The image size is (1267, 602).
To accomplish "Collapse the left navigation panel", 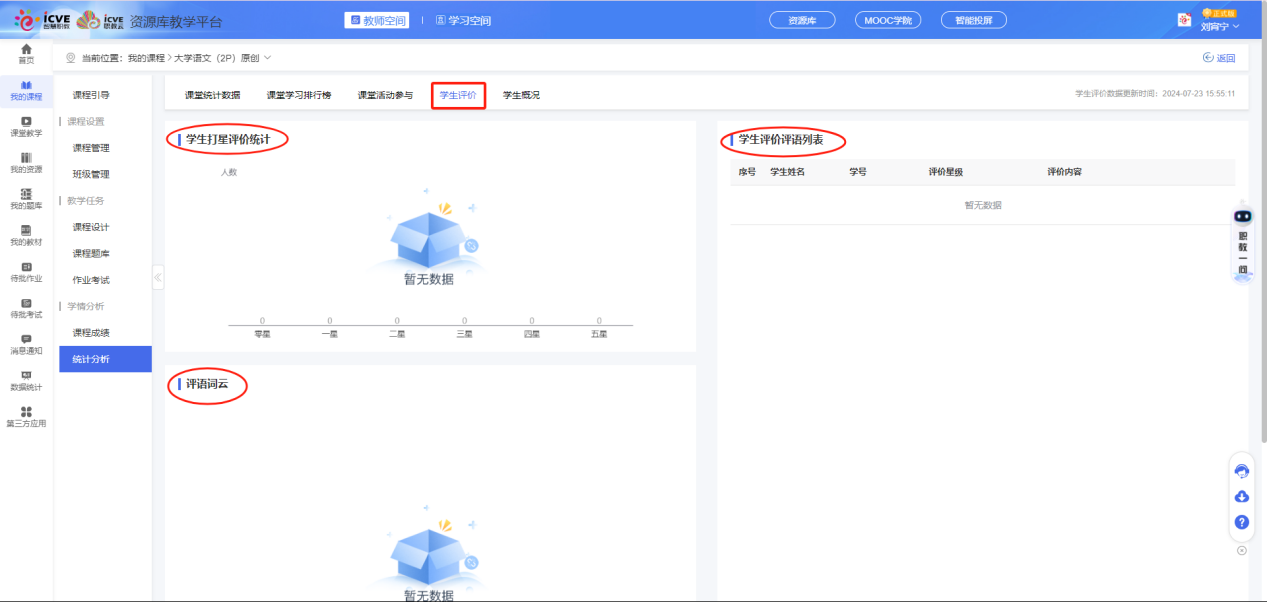I will 157,279.
